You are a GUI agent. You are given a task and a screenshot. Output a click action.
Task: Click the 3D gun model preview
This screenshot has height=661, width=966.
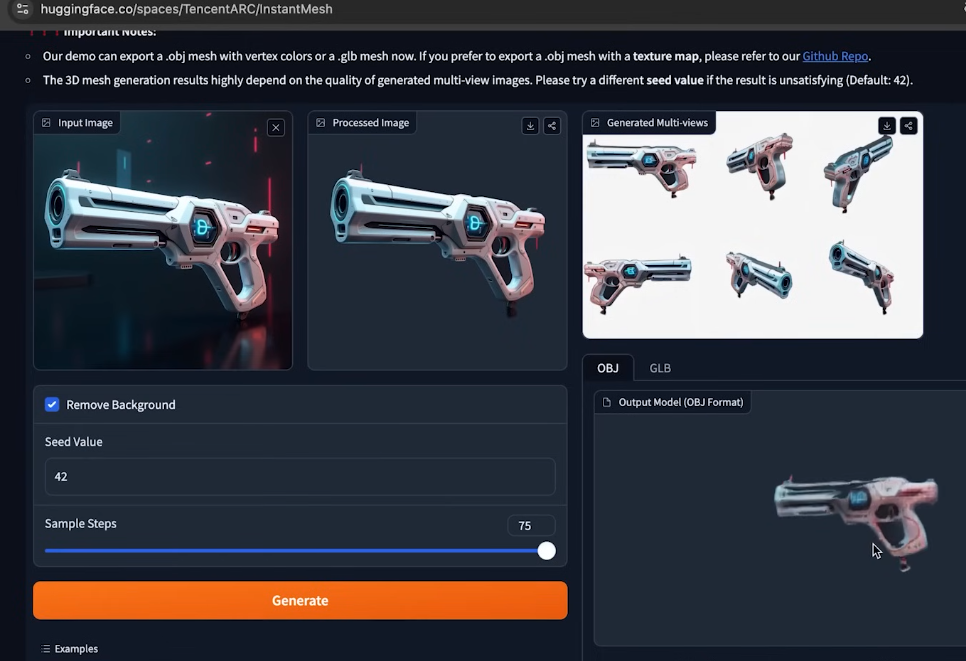click(856, 517)
